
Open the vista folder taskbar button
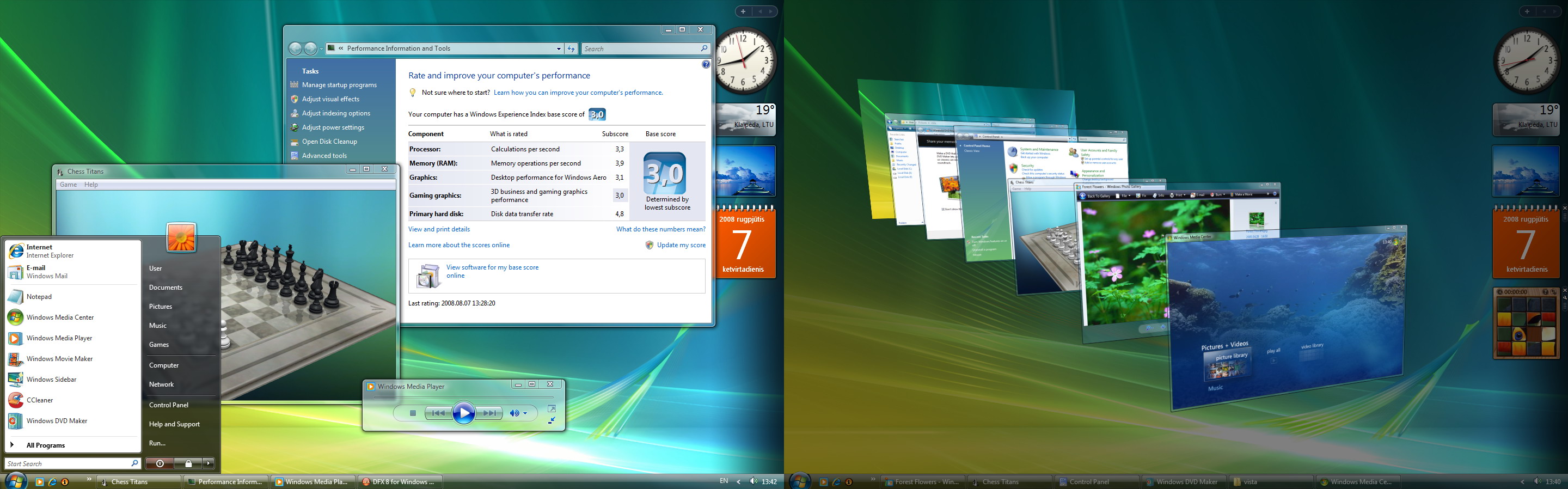[x=1272, y=482]
